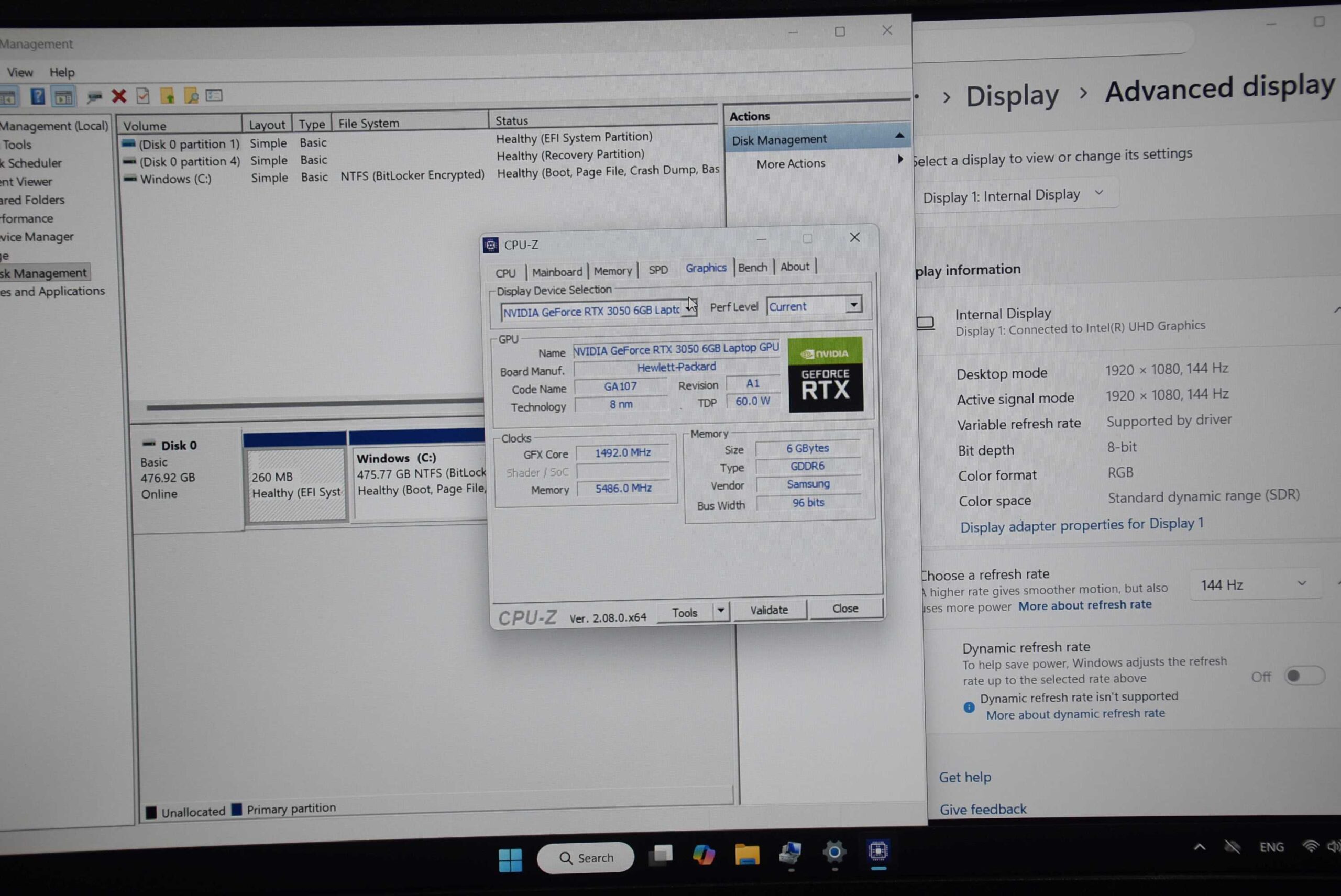Click the folder with magnifier icon
This screenshot has height=896, width=1341.
[191, 96]
